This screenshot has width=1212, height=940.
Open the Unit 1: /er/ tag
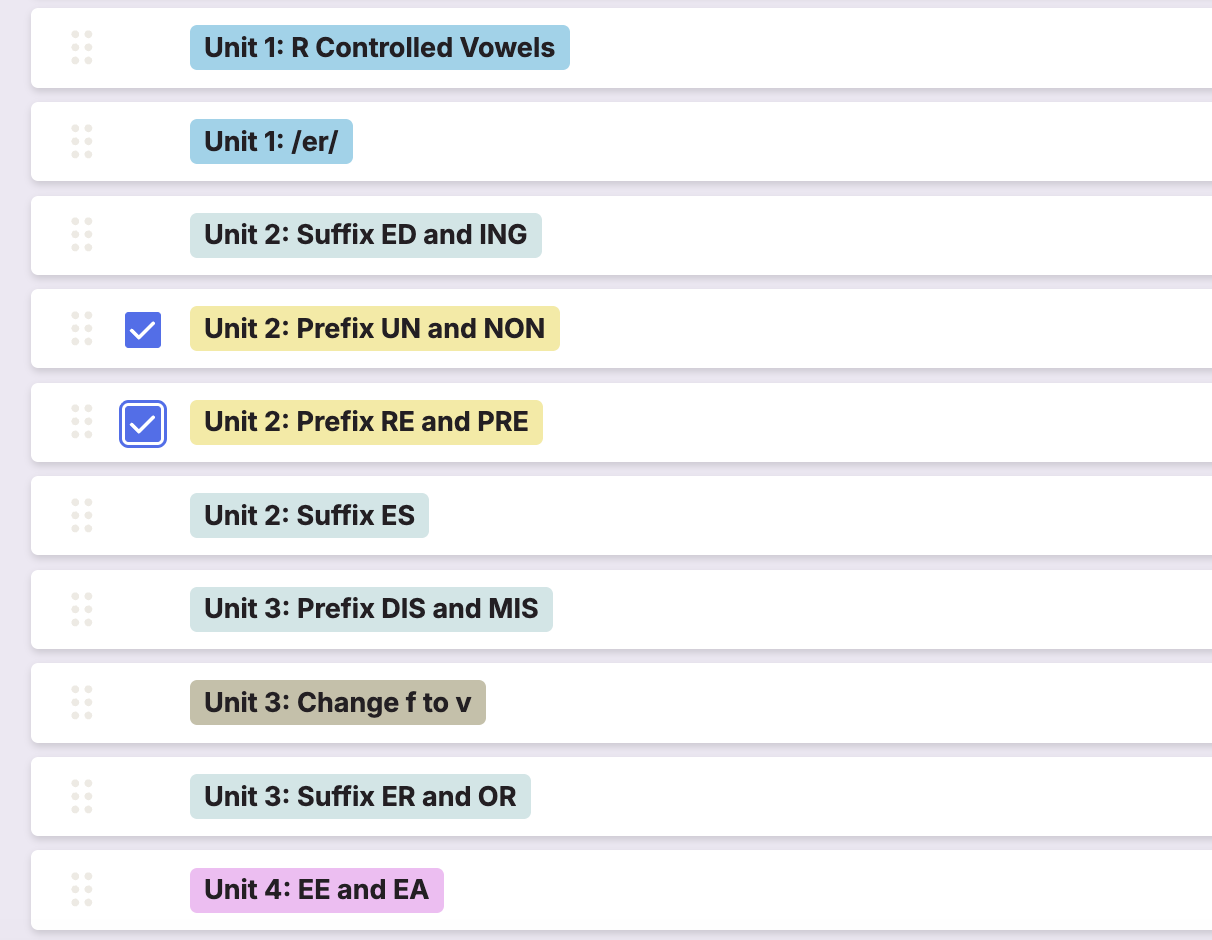click(271, 141)
